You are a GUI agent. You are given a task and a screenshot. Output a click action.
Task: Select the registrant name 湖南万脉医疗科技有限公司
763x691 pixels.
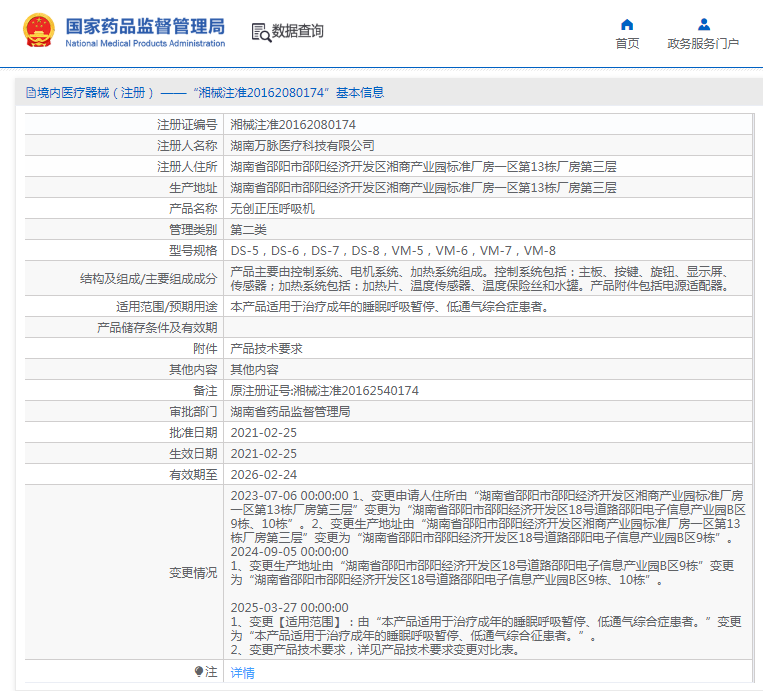pos(303,146)
